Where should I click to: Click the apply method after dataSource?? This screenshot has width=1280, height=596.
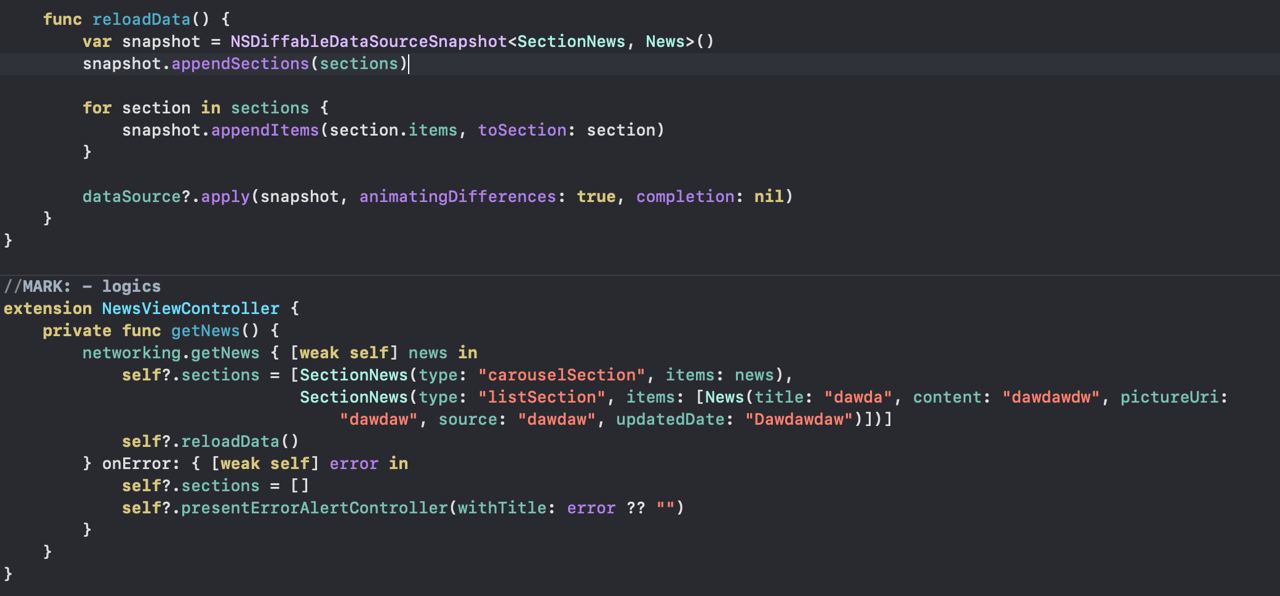225,196
